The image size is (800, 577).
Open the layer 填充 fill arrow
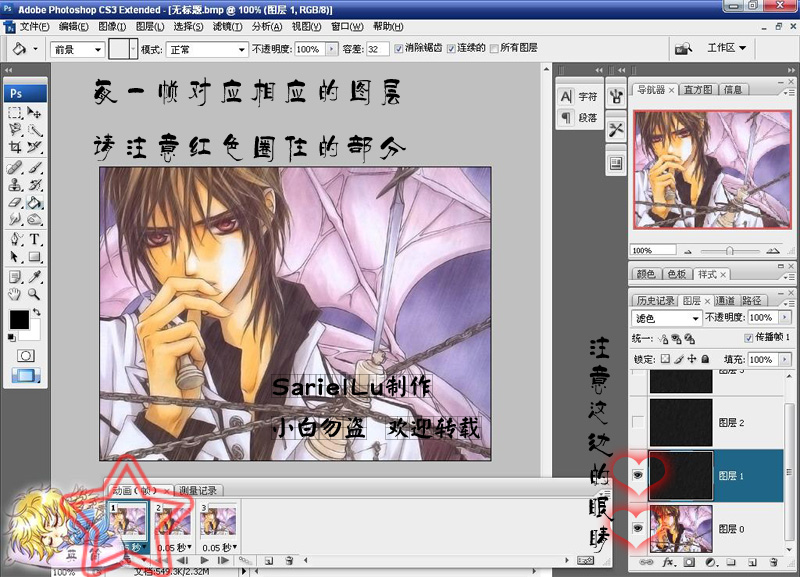785,360
